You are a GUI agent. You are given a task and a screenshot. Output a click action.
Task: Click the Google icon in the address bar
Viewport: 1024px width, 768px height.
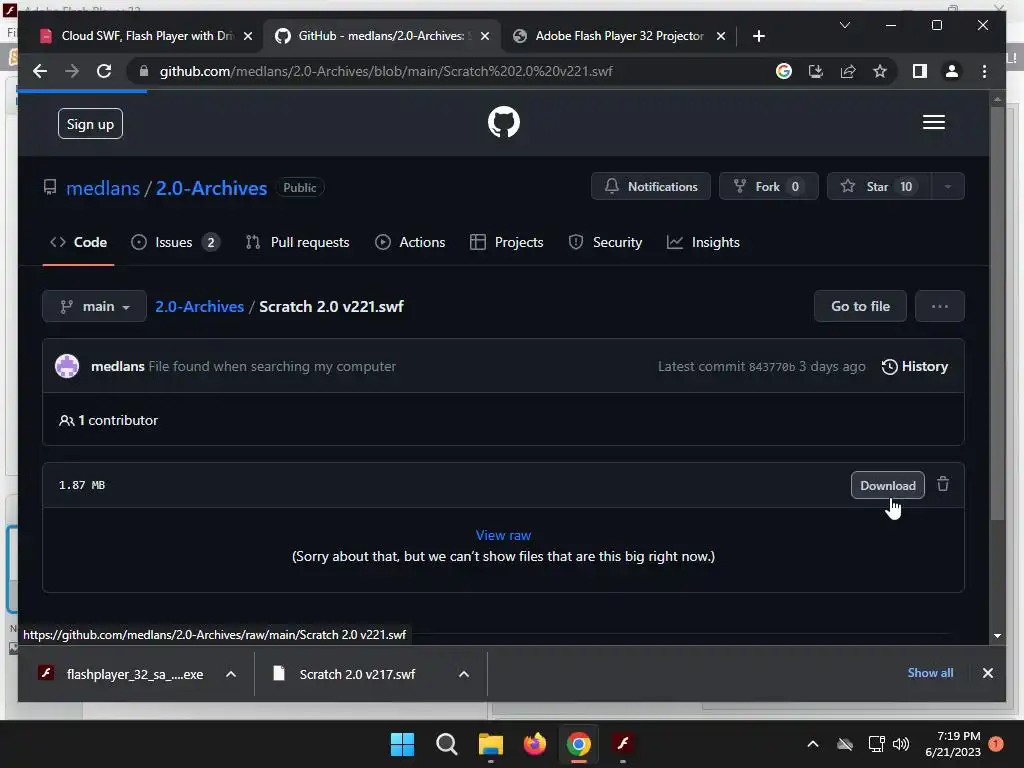pos(784,71)
